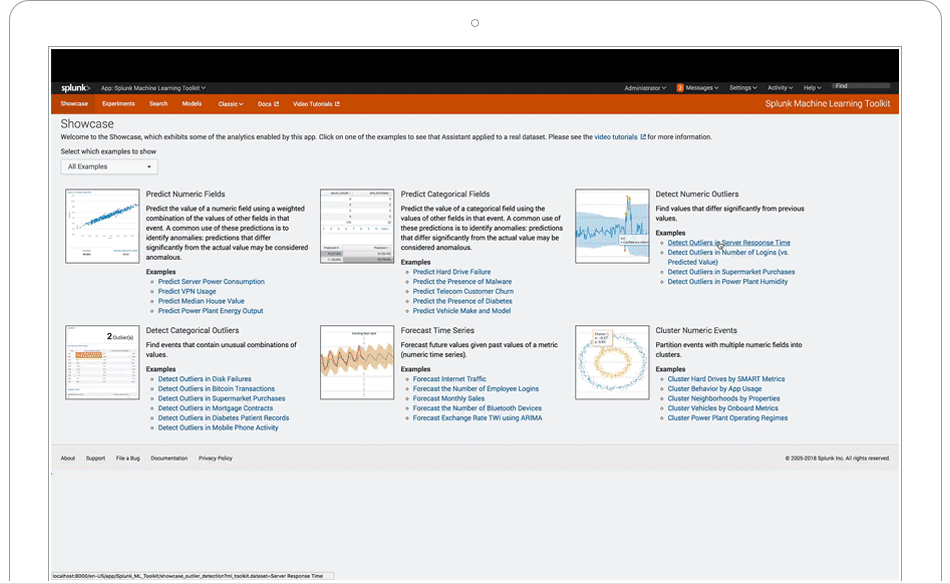
Task: Open Detect Categorical Outliers thumbnail
Action: (102, 362)
